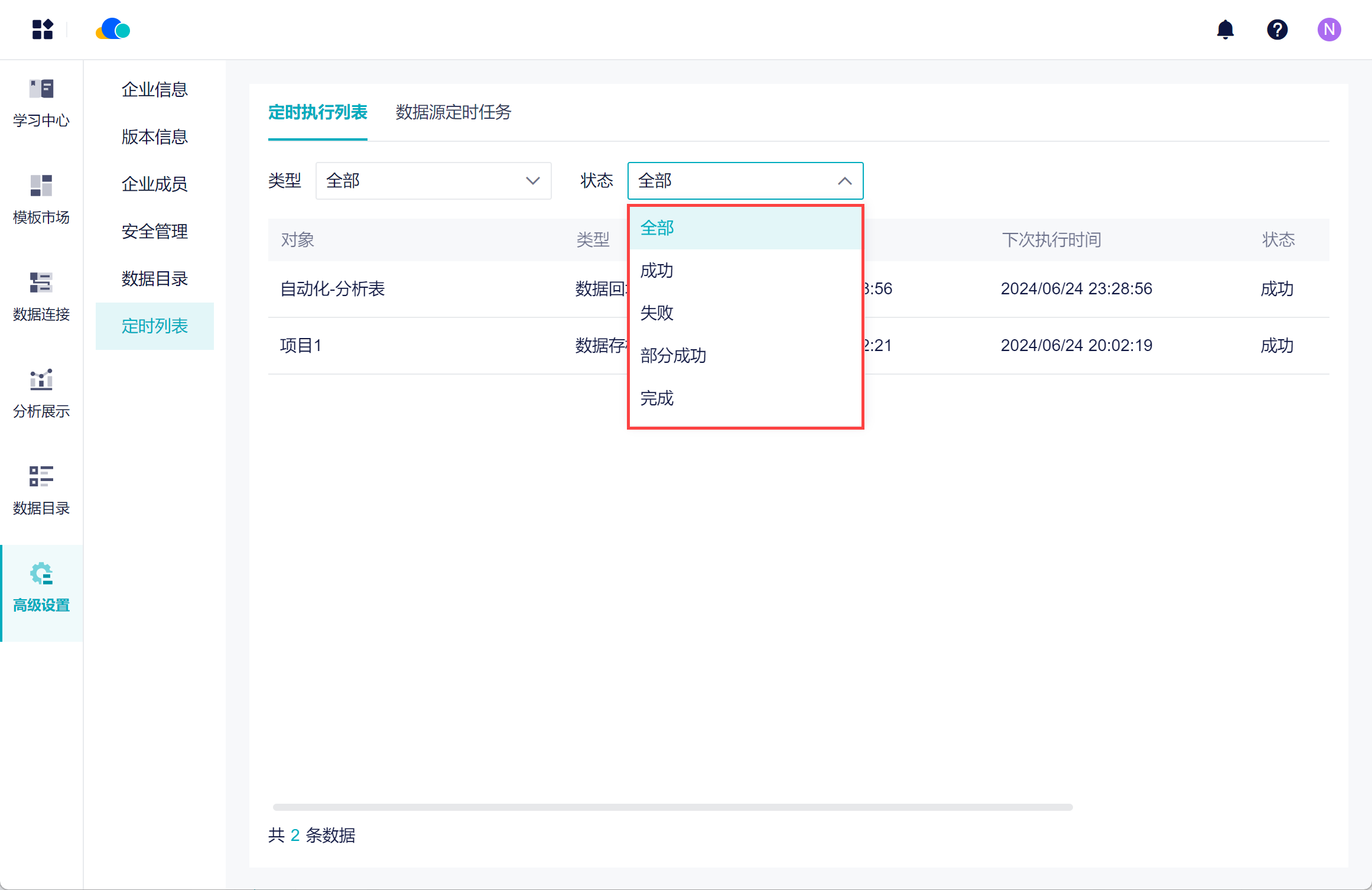Choose 部分成功 status option
This screenshot has height=890, width=1372.
pyautogui.click(x=674, y=356)
